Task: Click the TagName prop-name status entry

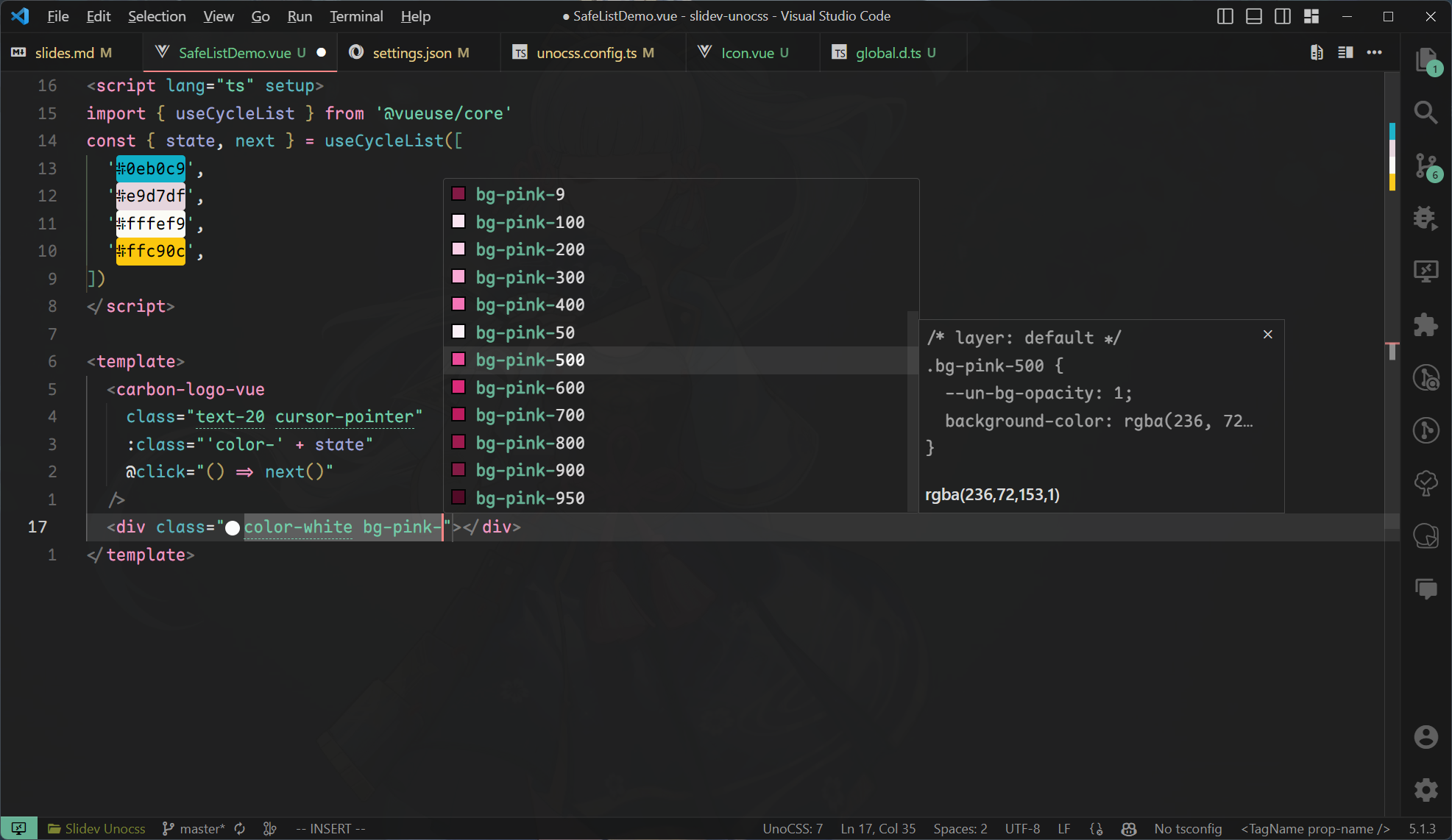Action: click(1315, 828)
